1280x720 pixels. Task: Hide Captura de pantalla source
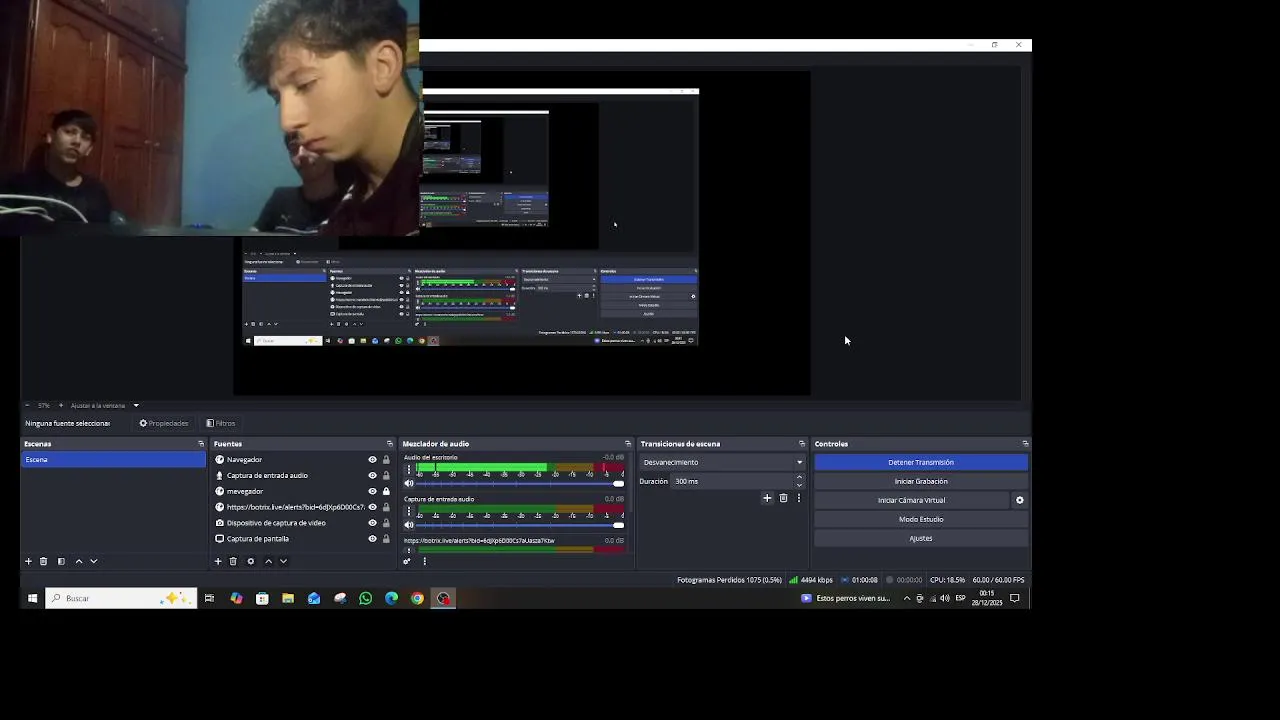click(373, 539)
